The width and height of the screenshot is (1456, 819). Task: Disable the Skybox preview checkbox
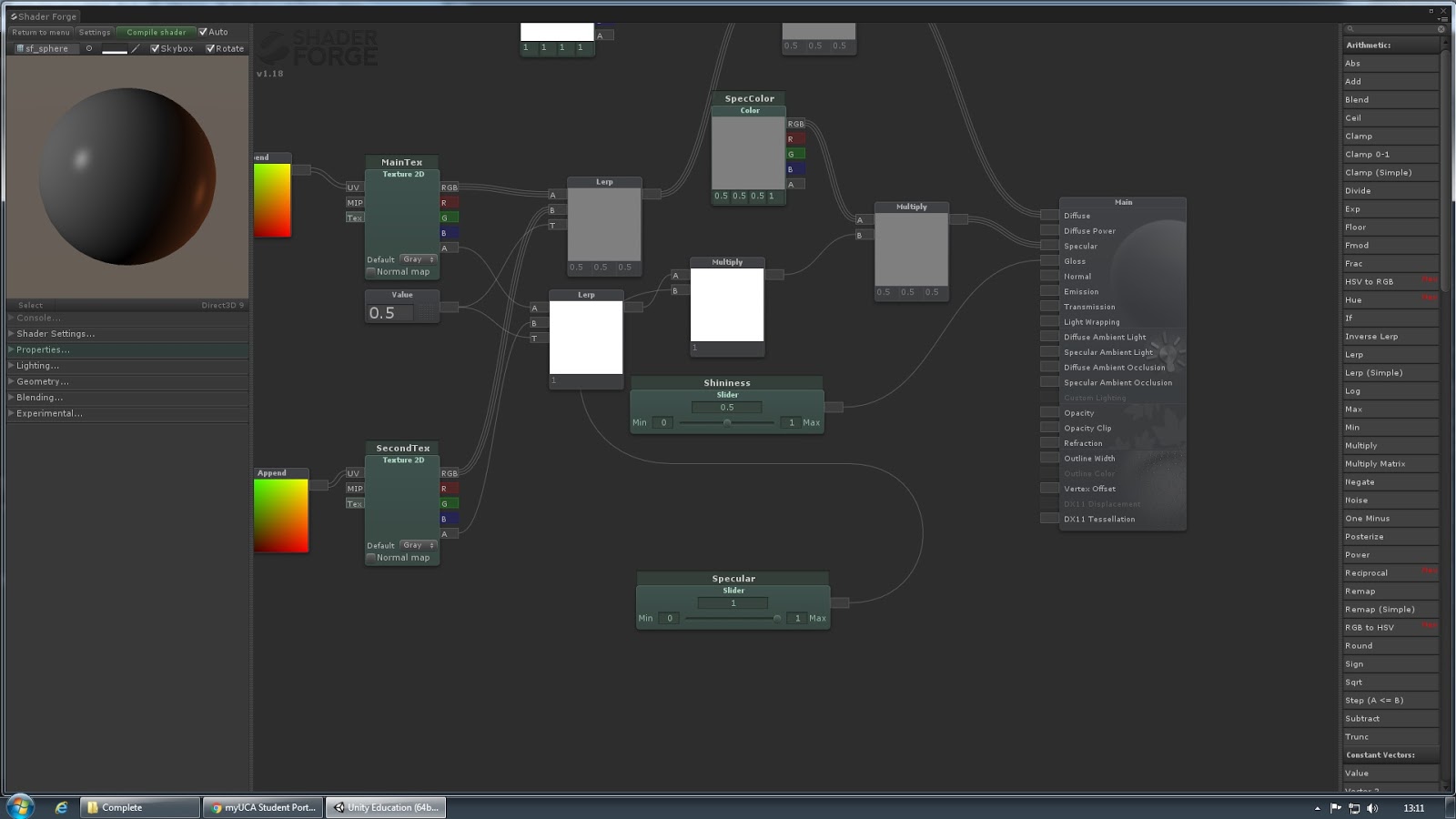point(155,48)
